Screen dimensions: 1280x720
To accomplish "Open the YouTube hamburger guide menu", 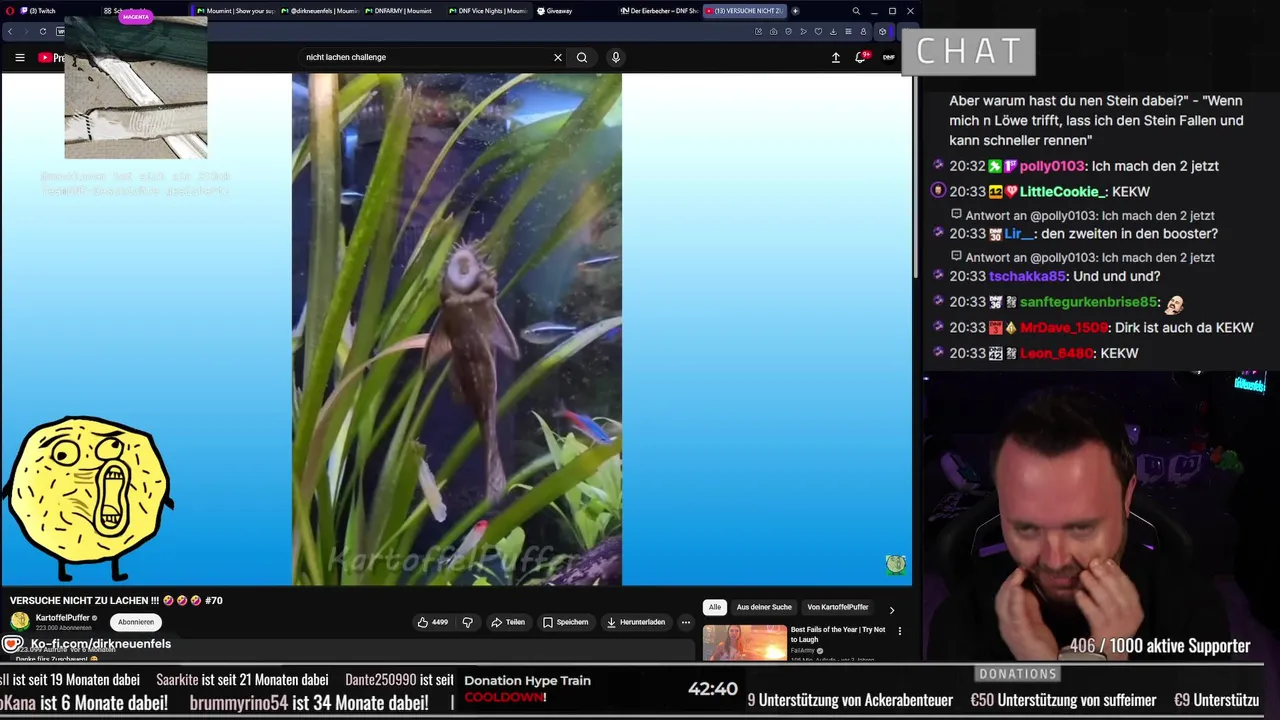I will (x=20, y=57).
